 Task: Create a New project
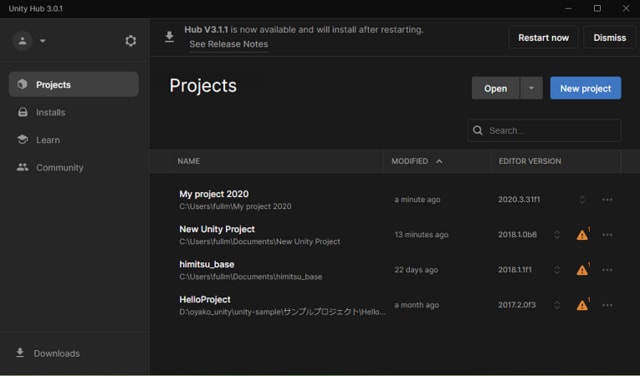click(x=585, y=88)
